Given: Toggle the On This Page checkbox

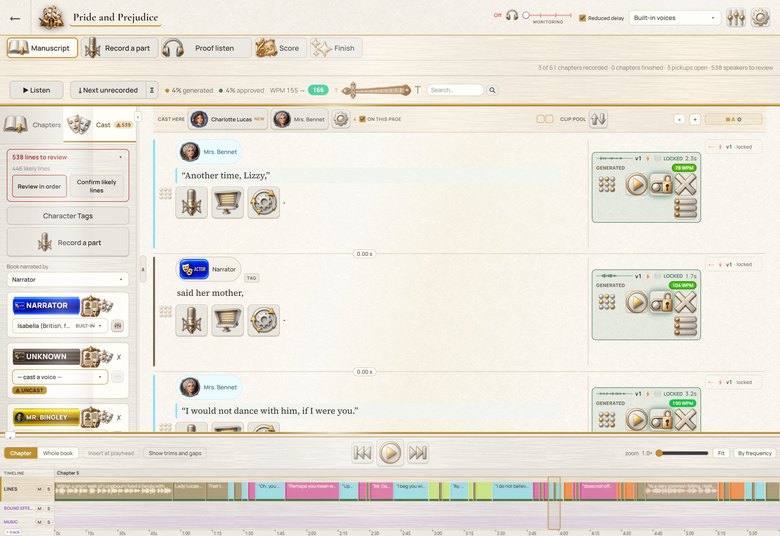Looking at the screenshot, I should 362,119.
